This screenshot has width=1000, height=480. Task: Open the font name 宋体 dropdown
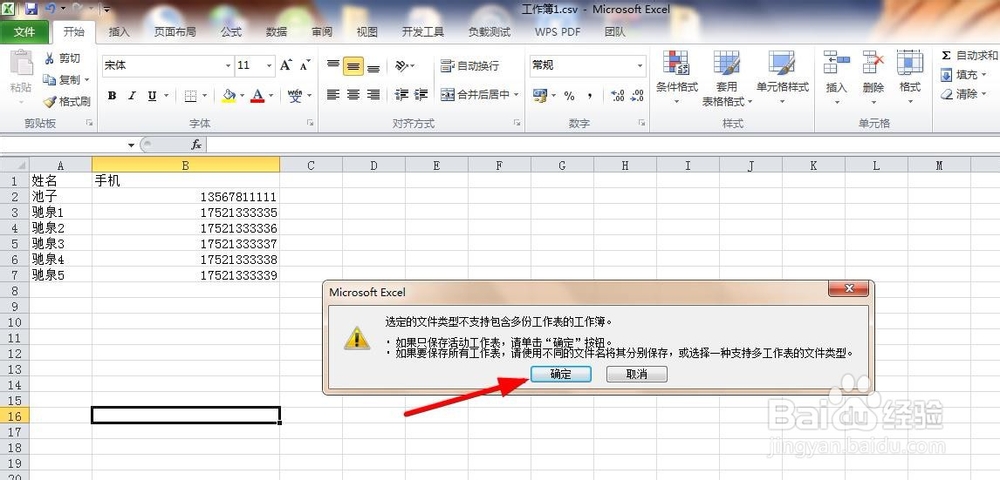[x=228, y=66]
